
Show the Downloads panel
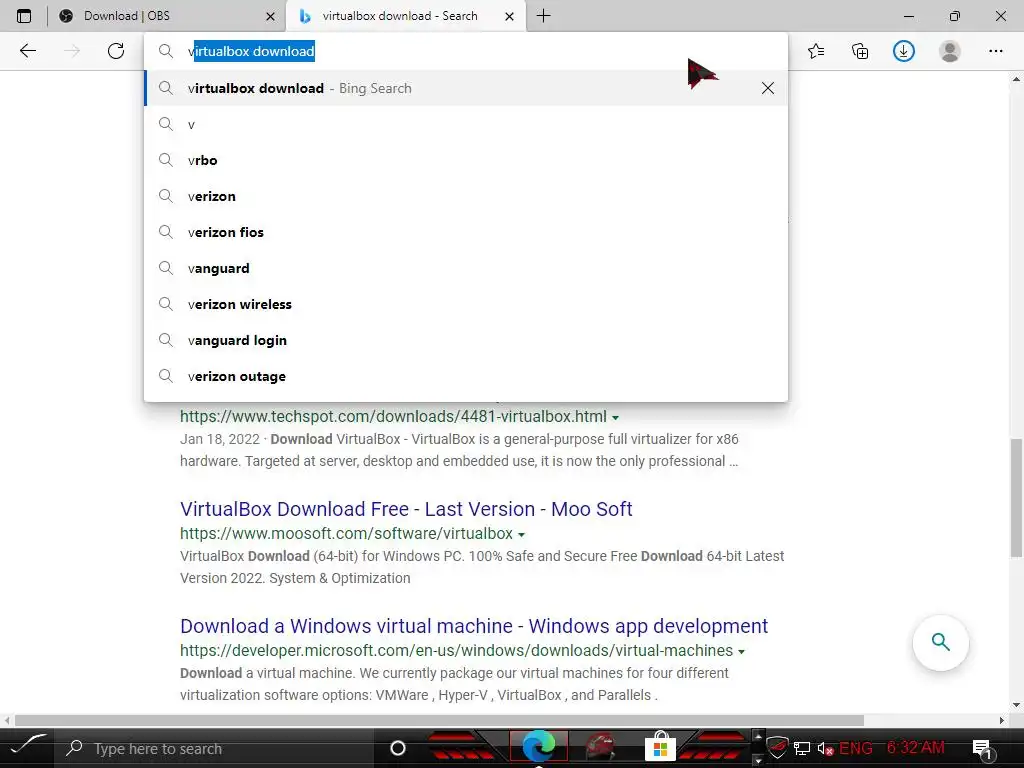tap(904, 51)
